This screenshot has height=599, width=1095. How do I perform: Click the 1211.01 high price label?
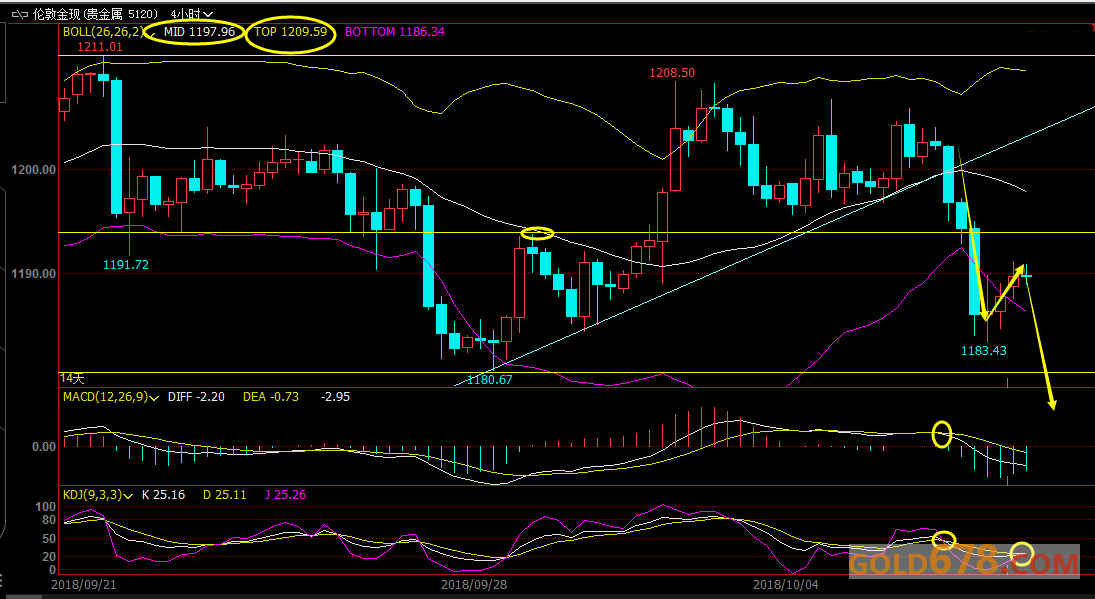[x=100, y=47]
